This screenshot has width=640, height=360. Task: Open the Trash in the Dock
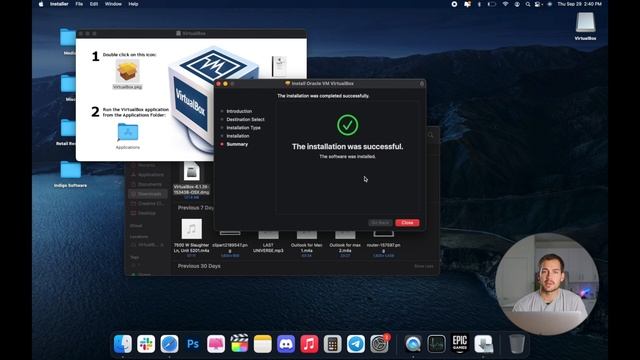tap(517, 344)
